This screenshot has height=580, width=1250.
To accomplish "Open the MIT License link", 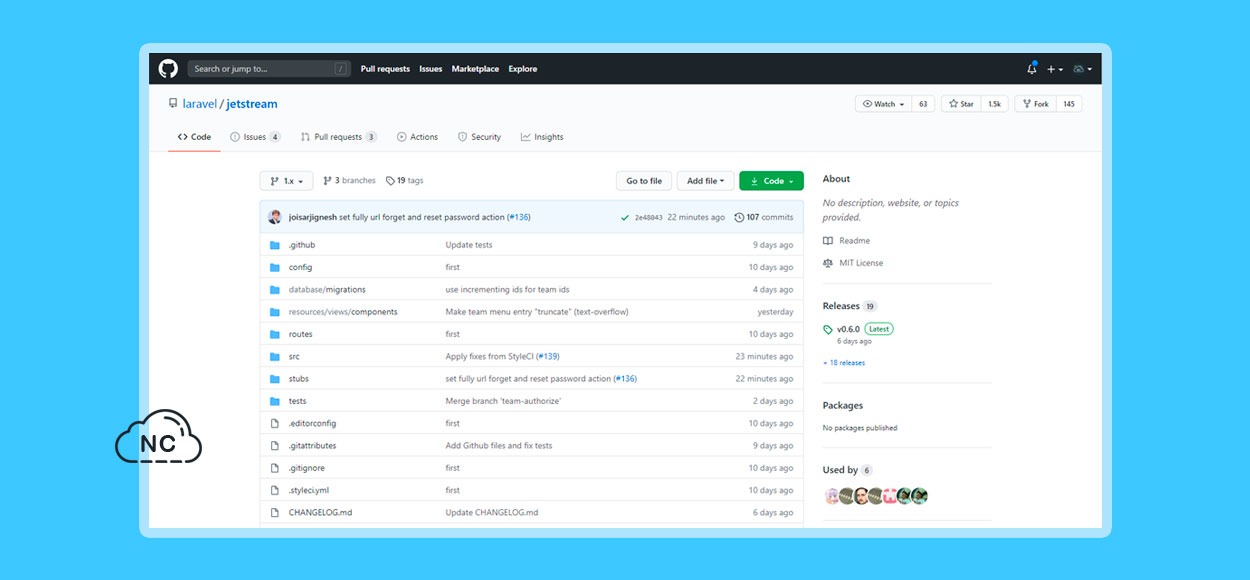I will 861,263.
